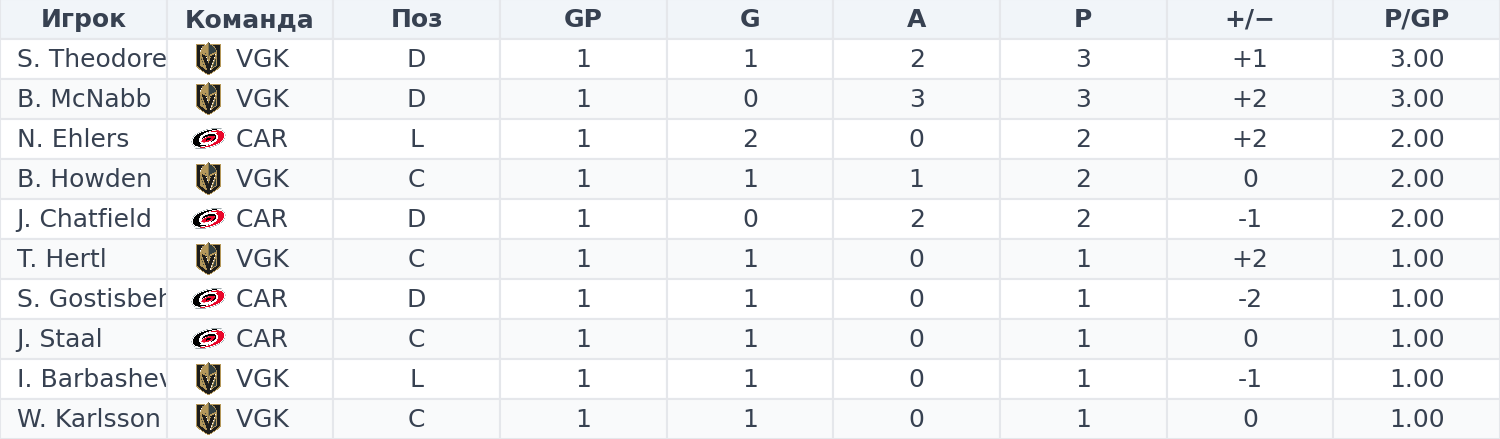Screen dimensions: 1500x439
Task: Open player S. Theodore's name link
Action: (x=91, y=59)
